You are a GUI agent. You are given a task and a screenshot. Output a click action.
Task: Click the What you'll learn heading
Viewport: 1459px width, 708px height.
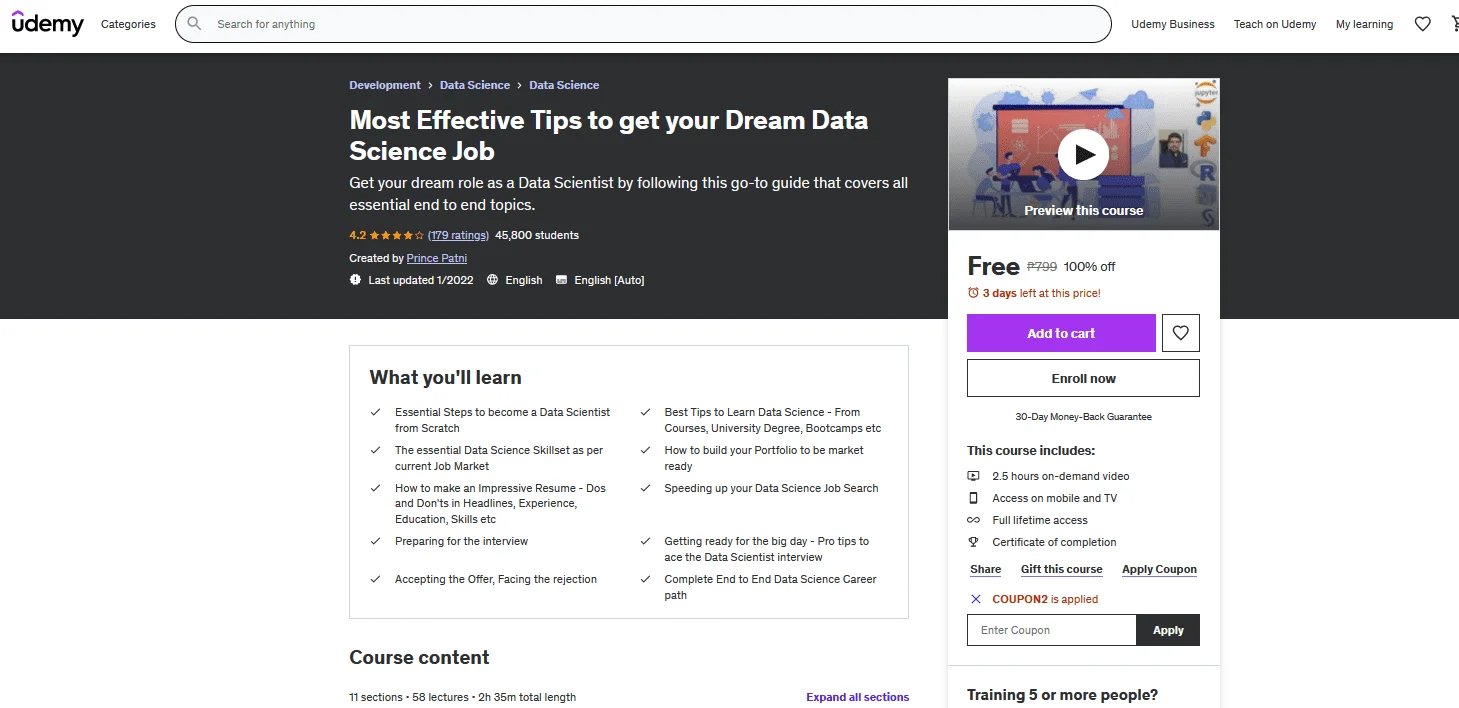(x=445, y=377)
